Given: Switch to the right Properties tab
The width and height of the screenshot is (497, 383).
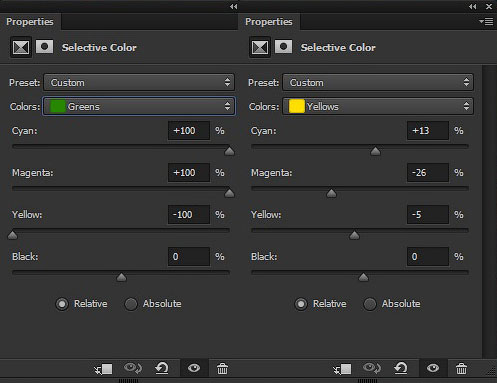Looking at the screenshot, I should (x=269, y=22).
